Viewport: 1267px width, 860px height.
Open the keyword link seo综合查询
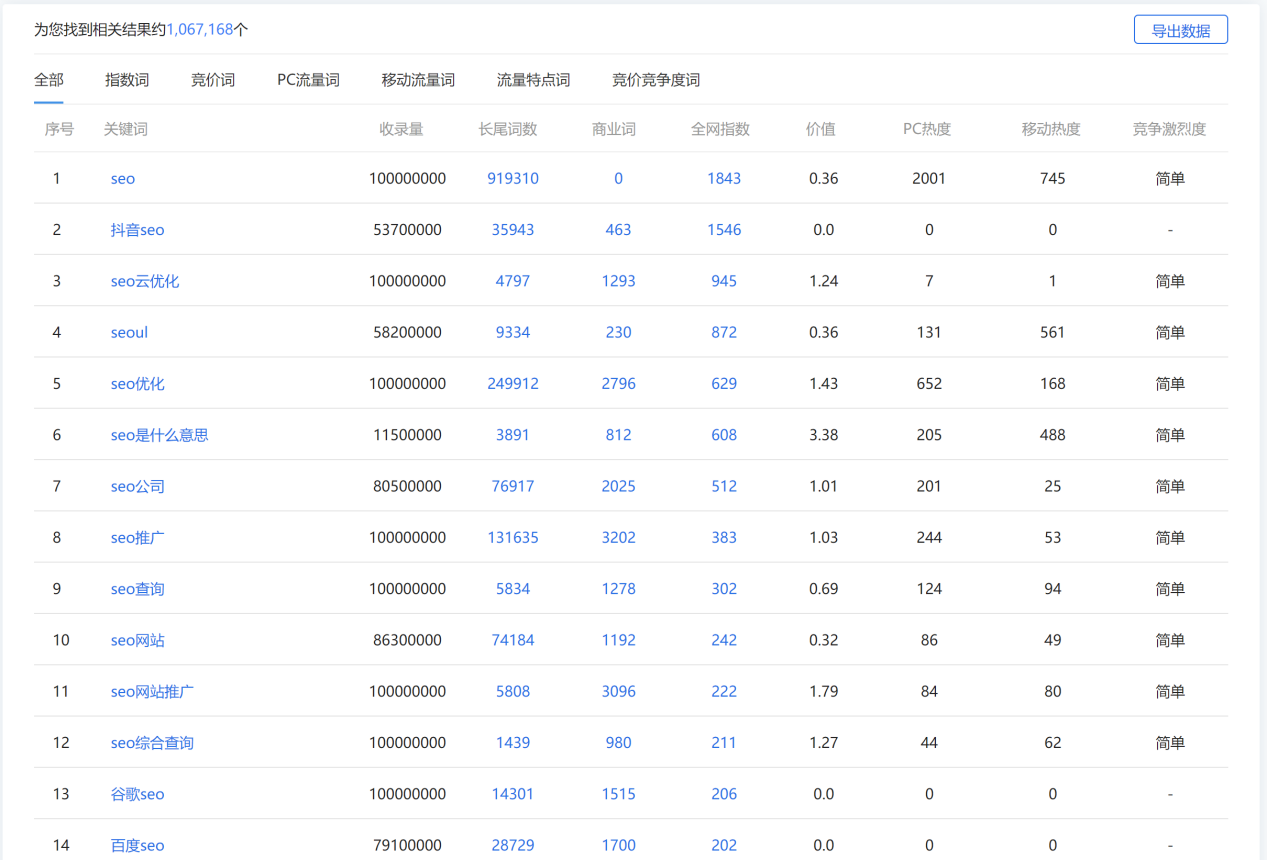pos(152,743)
